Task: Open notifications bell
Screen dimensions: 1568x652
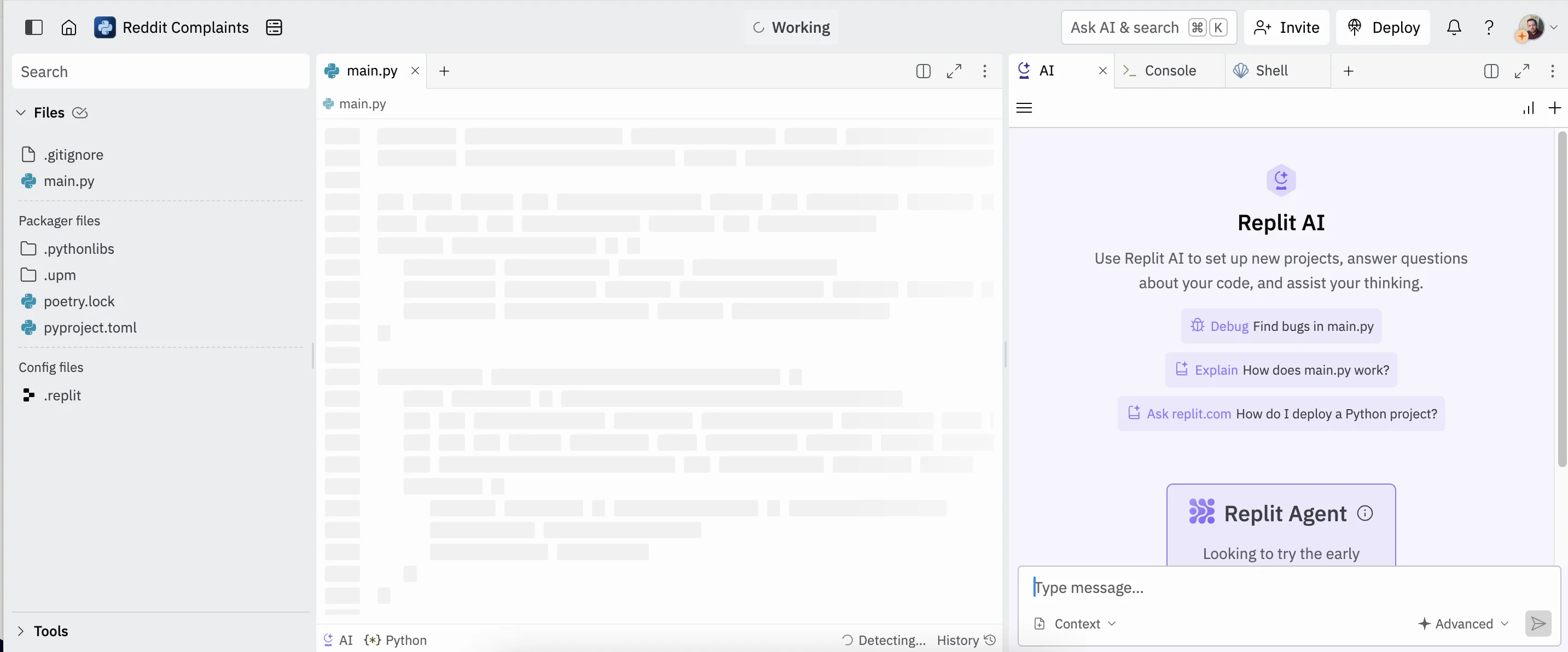Action: tap(1454, 27)
